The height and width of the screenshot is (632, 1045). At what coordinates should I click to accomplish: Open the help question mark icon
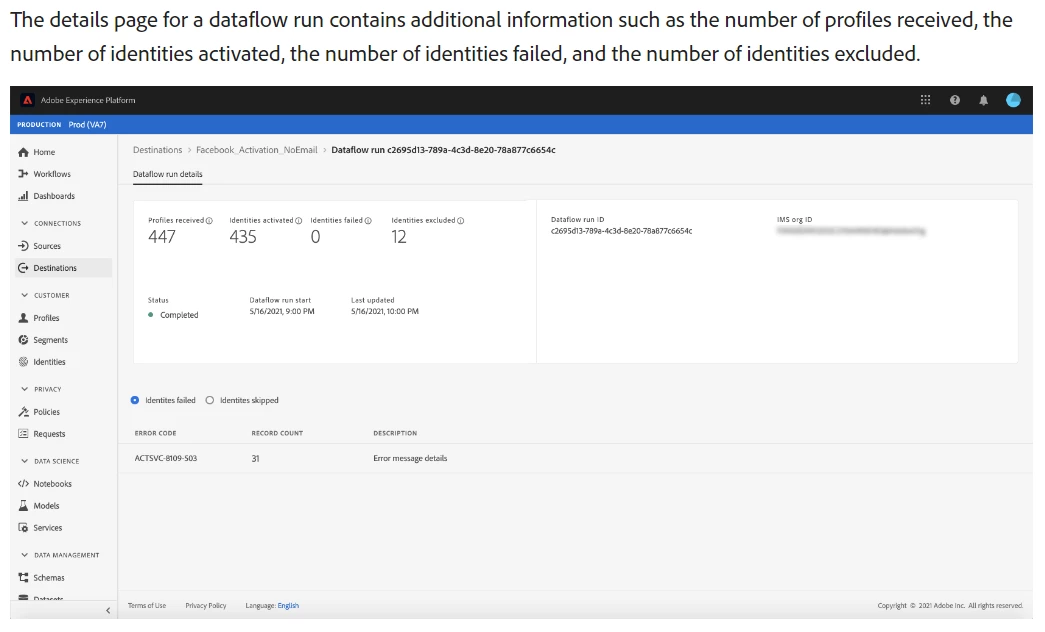[x=954, y=100]
